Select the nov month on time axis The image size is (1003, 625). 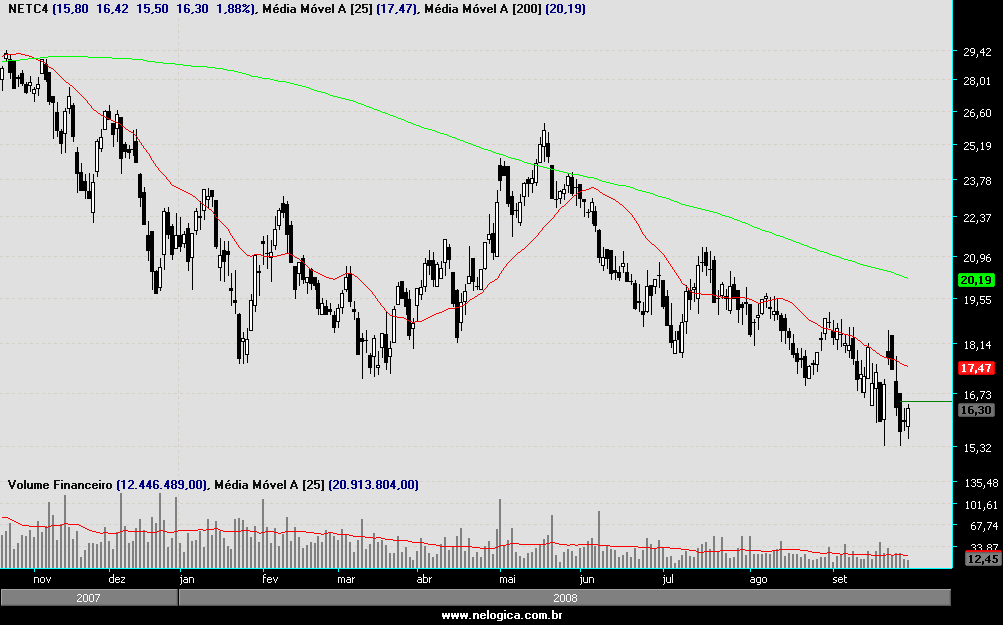[x=42, y=580]
